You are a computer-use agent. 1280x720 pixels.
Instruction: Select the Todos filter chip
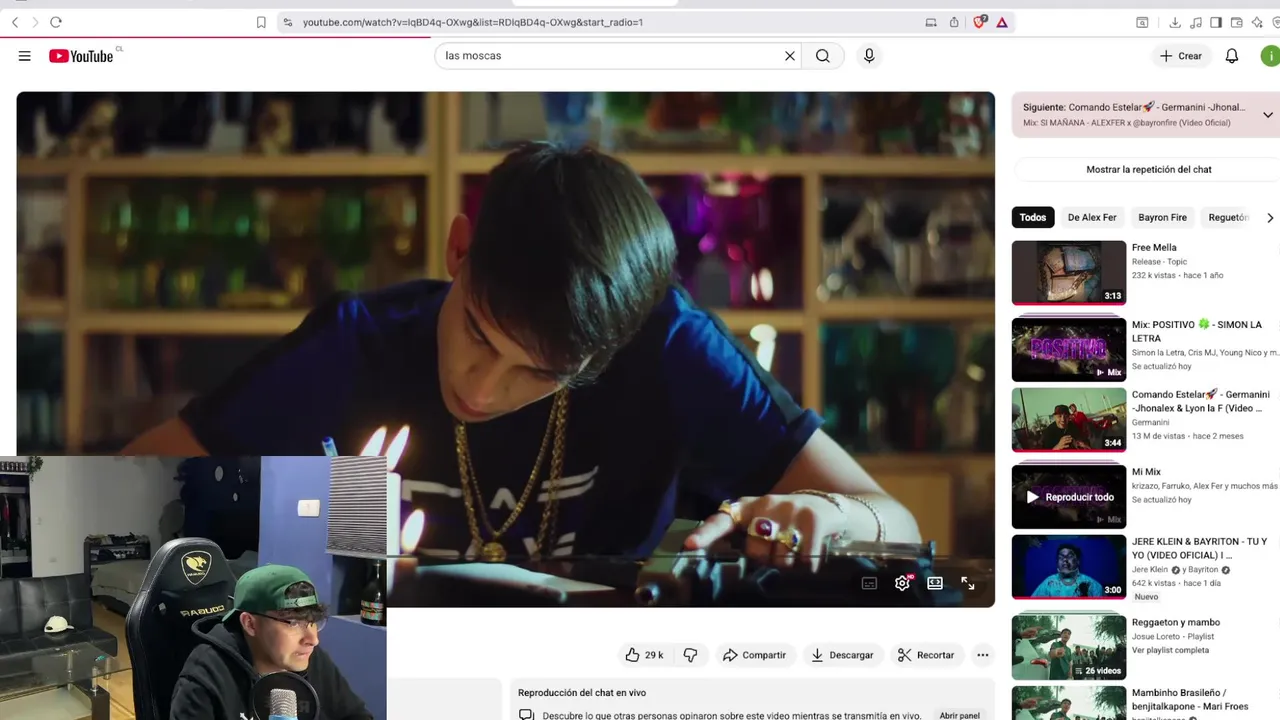pyautogui.click(x=1033, y=218)
